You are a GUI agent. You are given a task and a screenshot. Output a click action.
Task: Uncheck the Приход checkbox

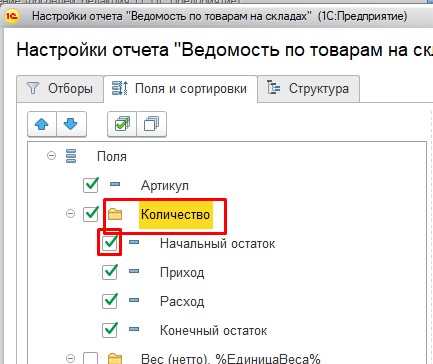click(110, 272)
